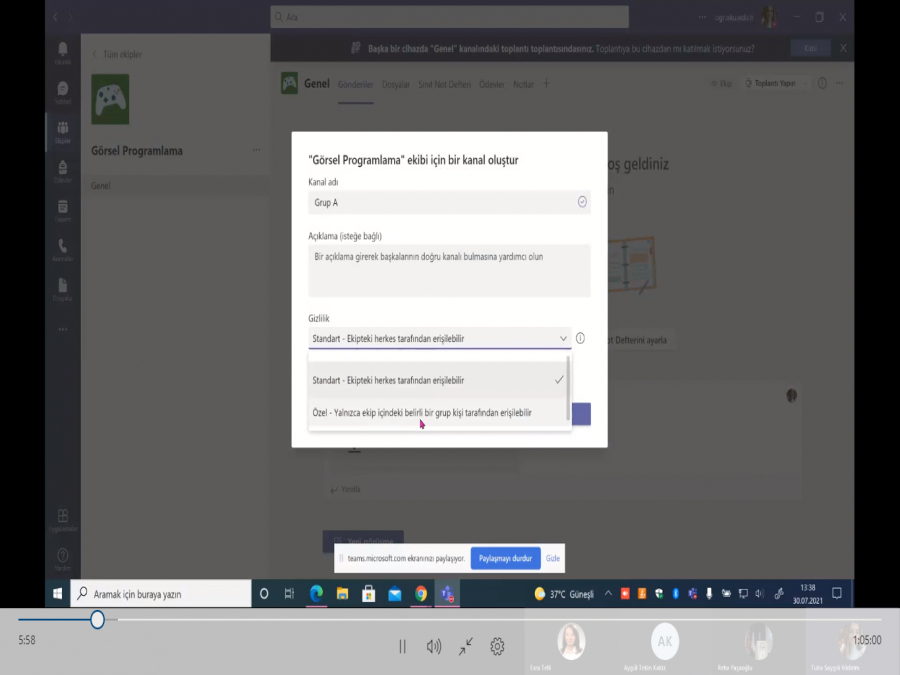
Task: Click the AK participant avatar
Action: click(665, 641)
